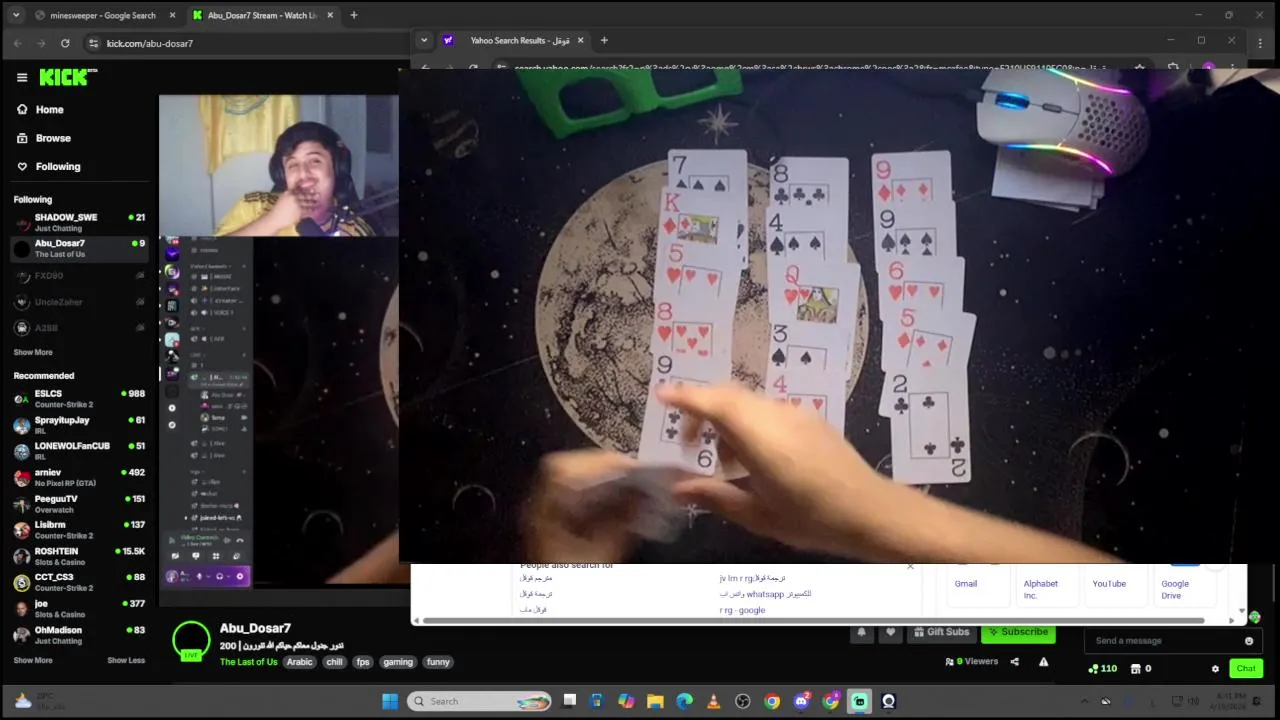
Task: Open SprayitupJay recommended channel
Action: coord(79,425)
